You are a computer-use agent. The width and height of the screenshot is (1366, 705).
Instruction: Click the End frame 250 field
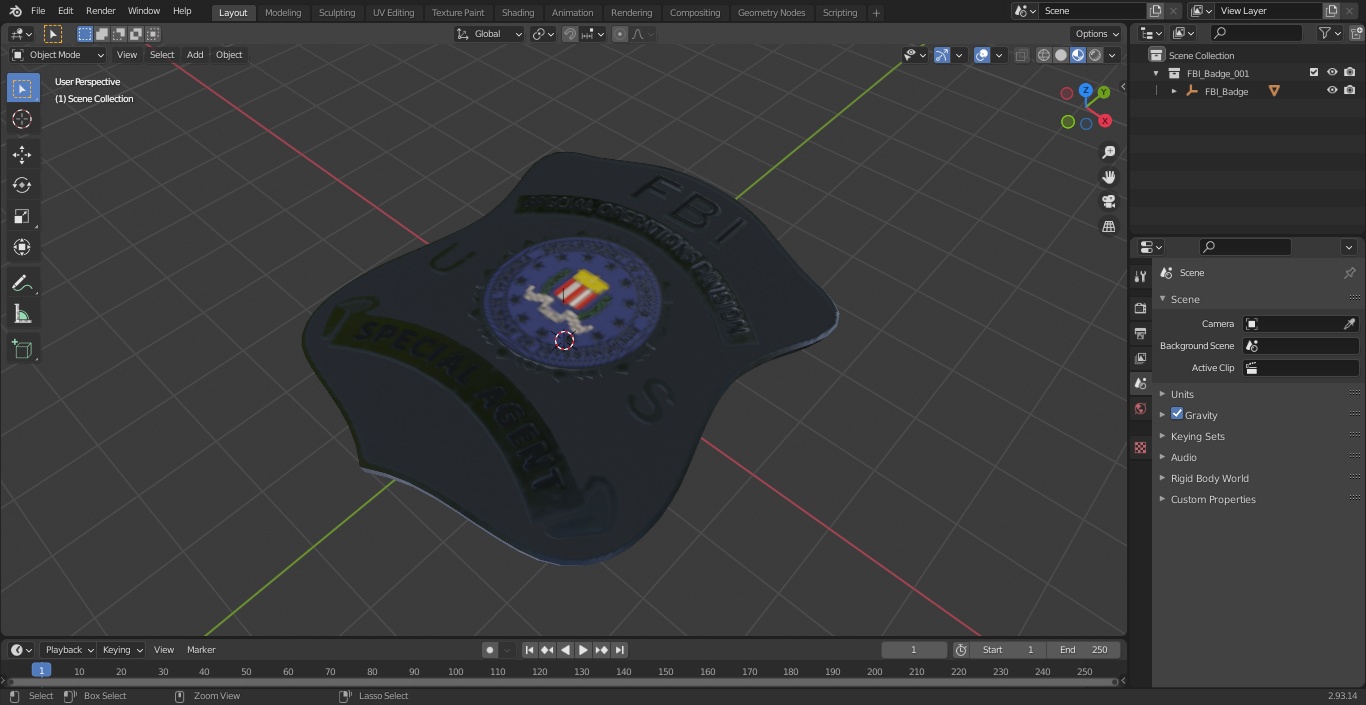[x=1084, y=650]
